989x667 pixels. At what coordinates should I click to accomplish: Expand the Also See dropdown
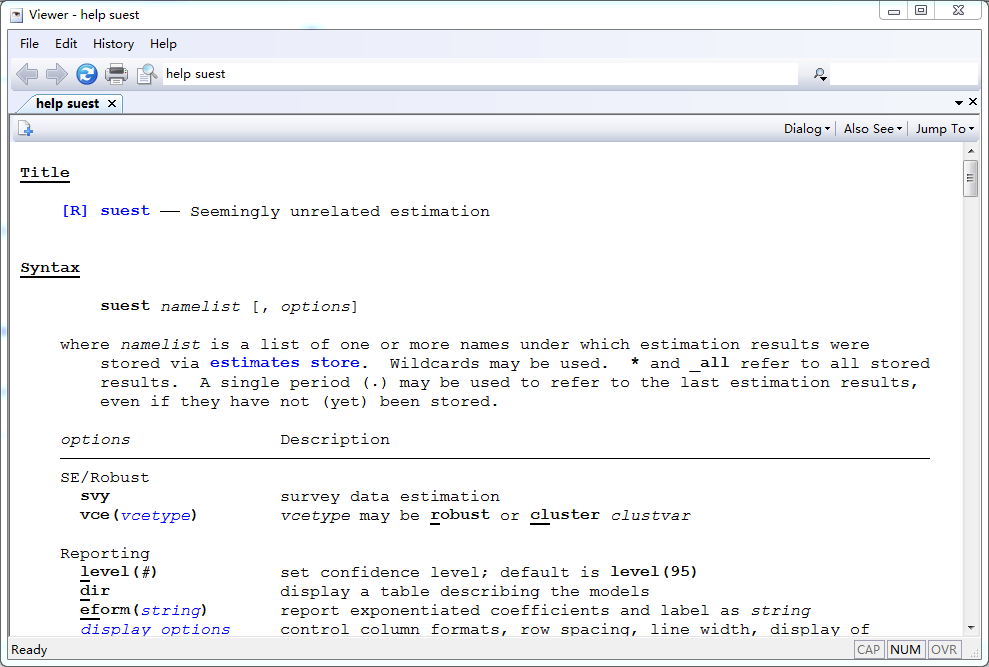[x=873, y=129]
